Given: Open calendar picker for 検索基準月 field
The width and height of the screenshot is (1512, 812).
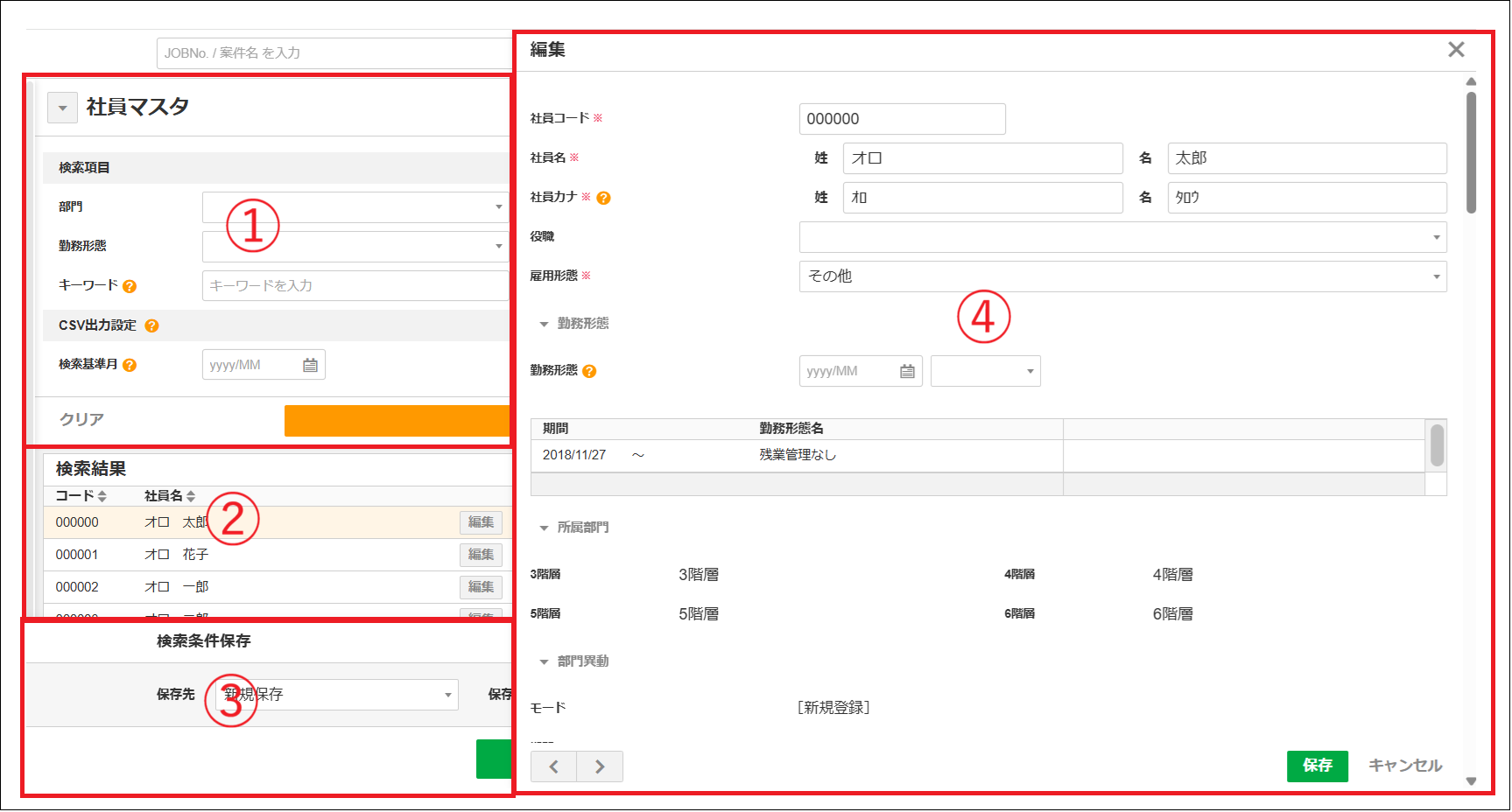Looking at the screenshot, I should [x=310, y=365].
